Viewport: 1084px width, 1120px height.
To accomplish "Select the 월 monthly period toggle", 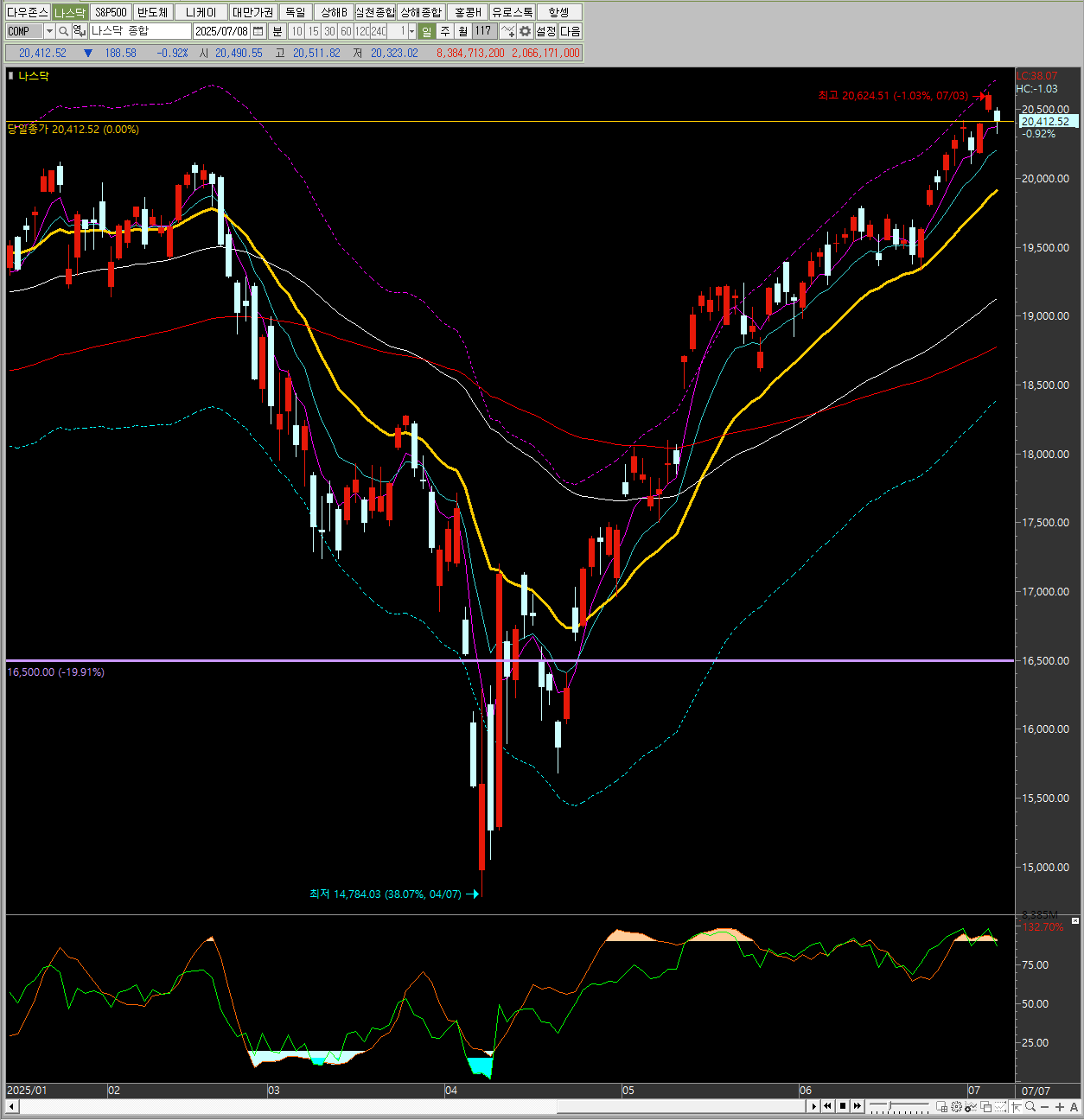I will (x=463, y=31).
